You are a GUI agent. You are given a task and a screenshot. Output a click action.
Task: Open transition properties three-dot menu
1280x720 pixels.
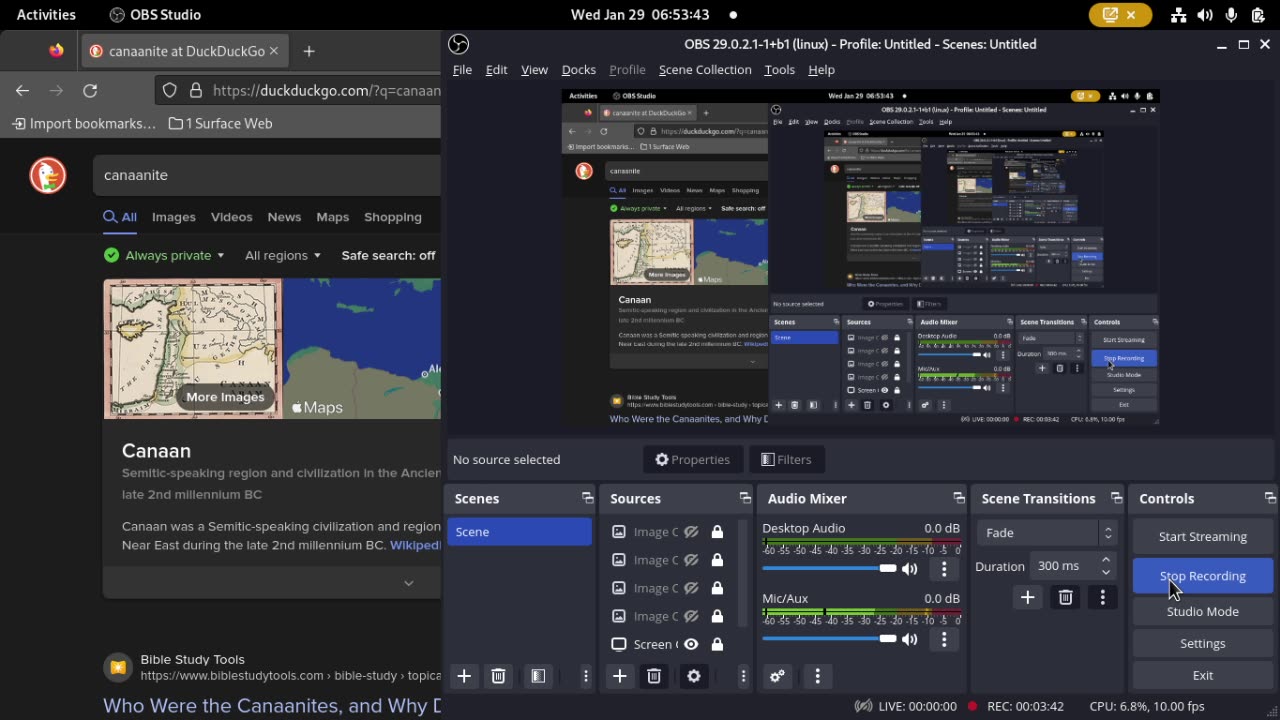pos(1103,597)
